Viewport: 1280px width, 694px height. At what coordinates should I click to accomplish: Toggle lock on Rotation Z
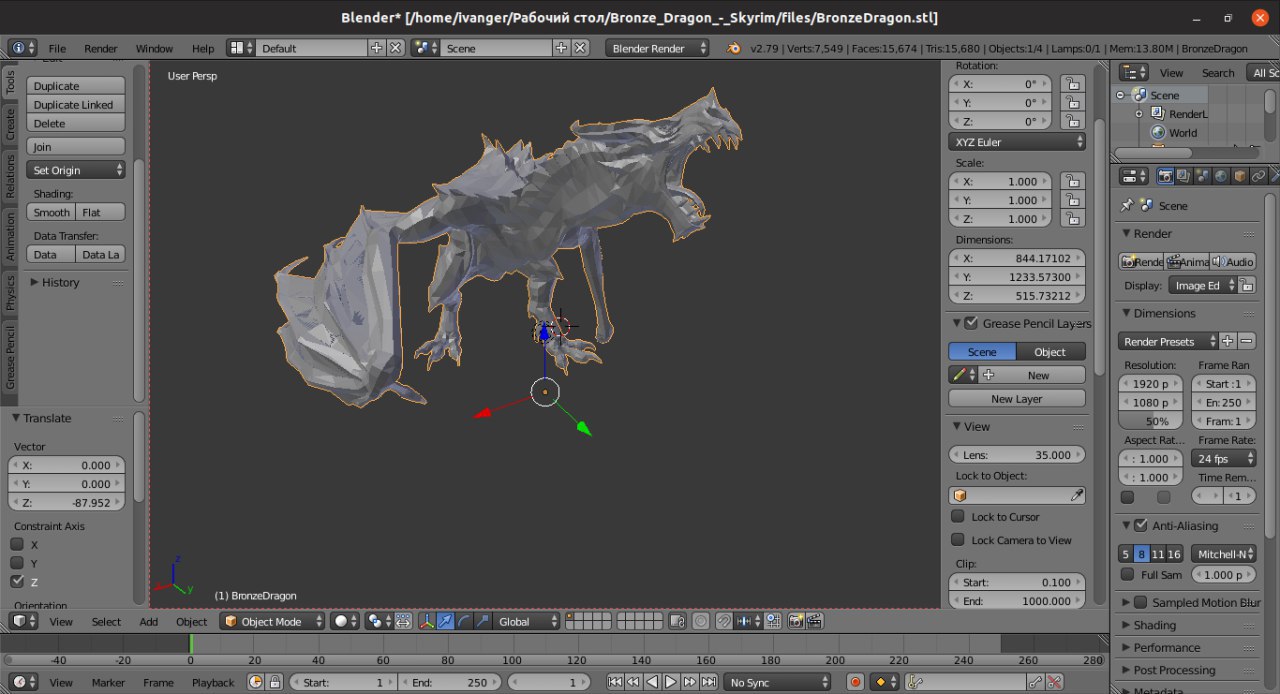[1071, 121]
